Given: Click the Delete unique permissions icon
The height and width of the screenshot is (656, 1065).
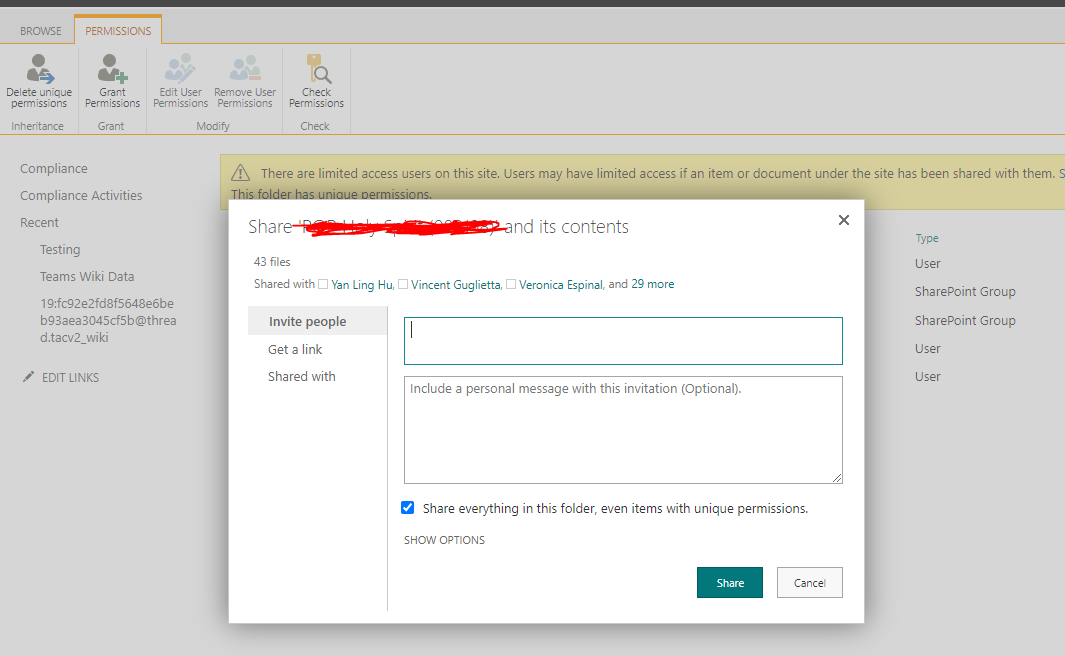Looking at the screenshot, I should click(x=39, y=67).
